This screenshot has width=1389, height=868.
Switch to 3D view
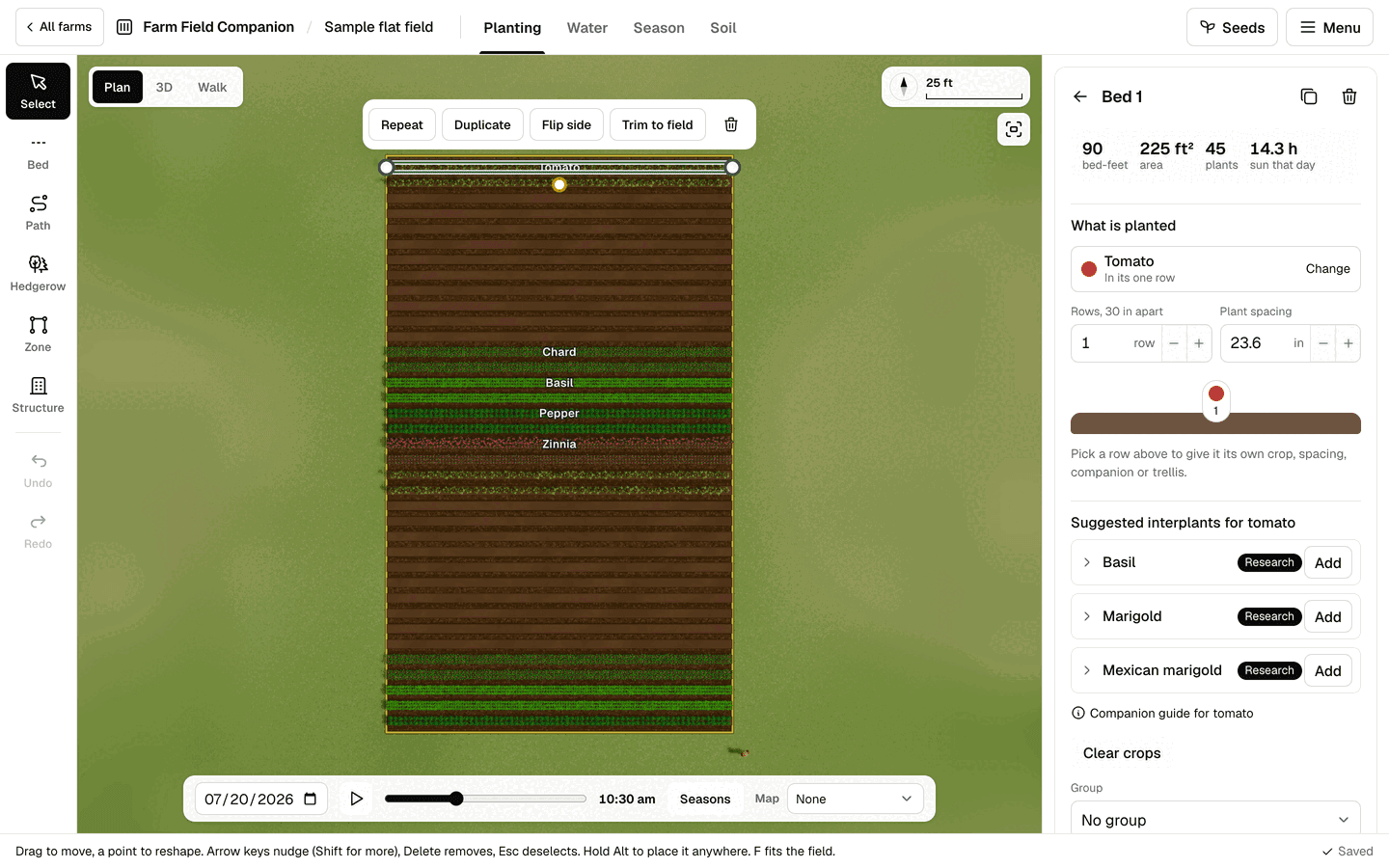point(164,87)
